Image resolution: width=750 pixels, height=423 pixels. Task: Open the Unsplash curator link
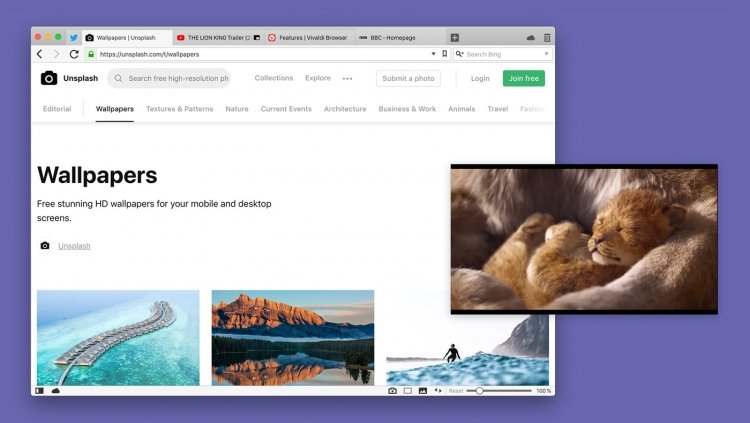click(74, 246)
